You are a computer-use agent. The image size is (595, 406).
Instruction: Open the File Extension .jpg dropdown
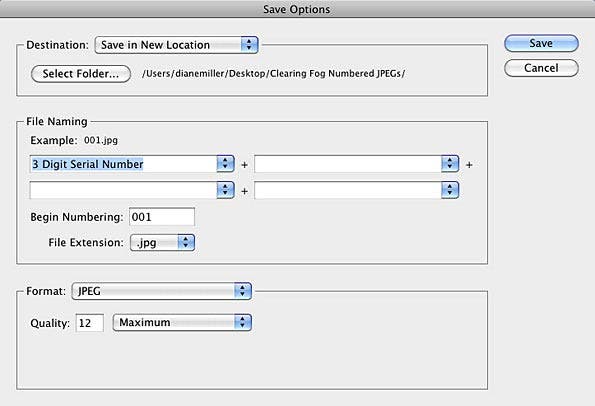(162, 242)
